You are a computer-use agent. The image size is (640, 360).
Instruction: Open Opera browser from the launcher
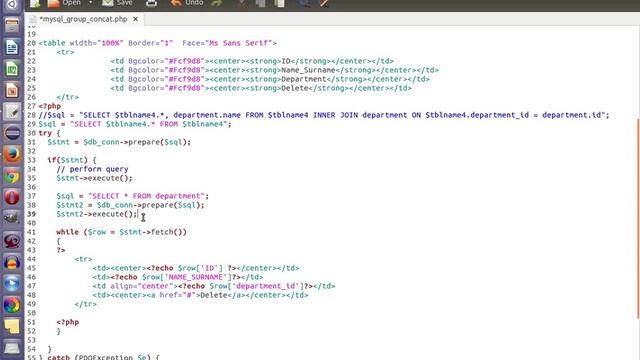click(x=12, y=198)
